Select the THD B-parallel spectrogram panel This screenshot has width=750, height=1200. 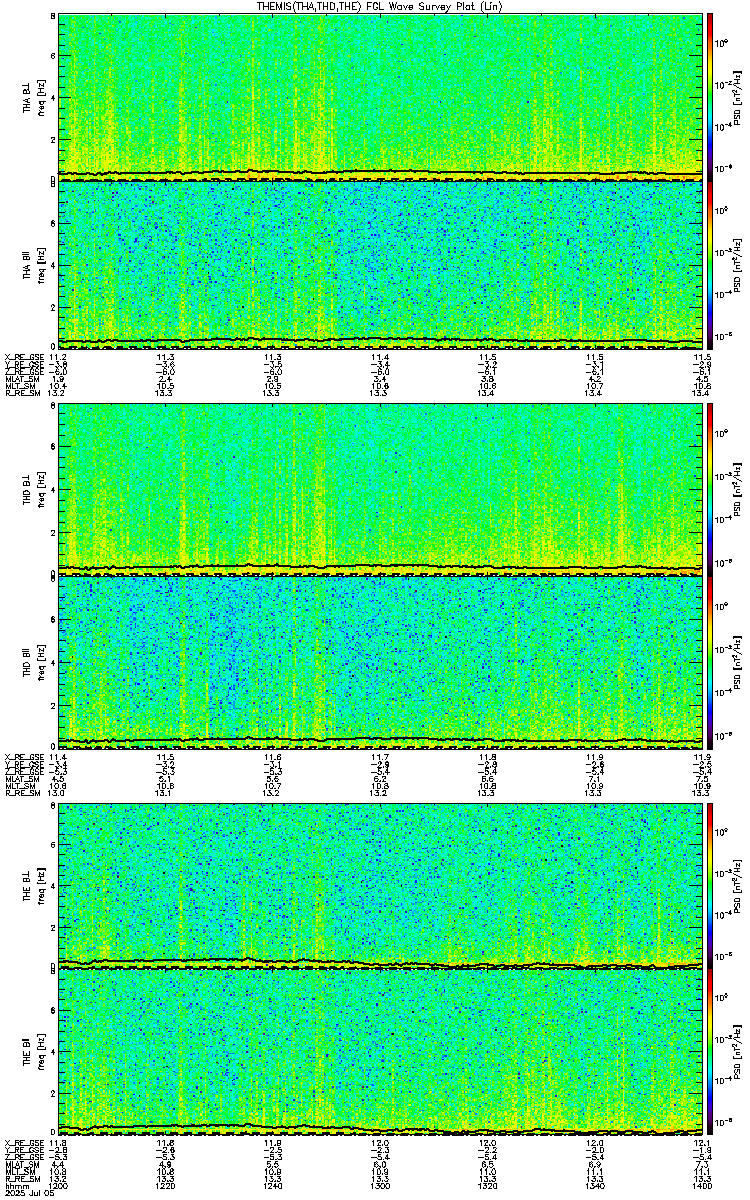[x=380, y=661]
